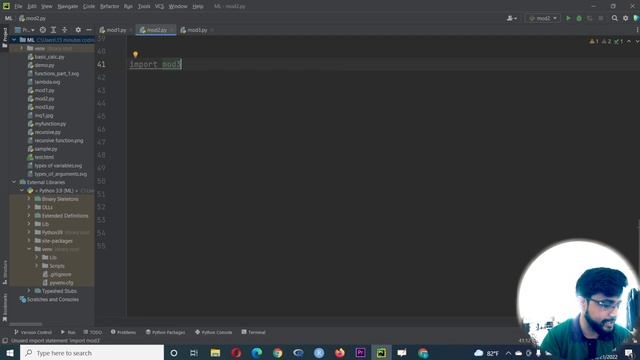
Task: Open the Problems tool window
Action: 123,332
